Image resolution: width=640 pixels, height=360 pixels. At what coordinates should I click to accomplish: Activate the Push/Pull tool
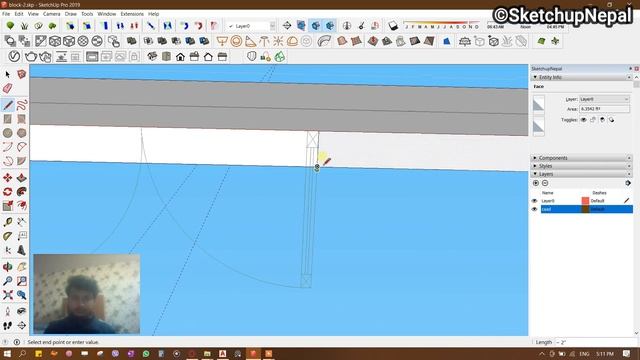click(22, 178)
